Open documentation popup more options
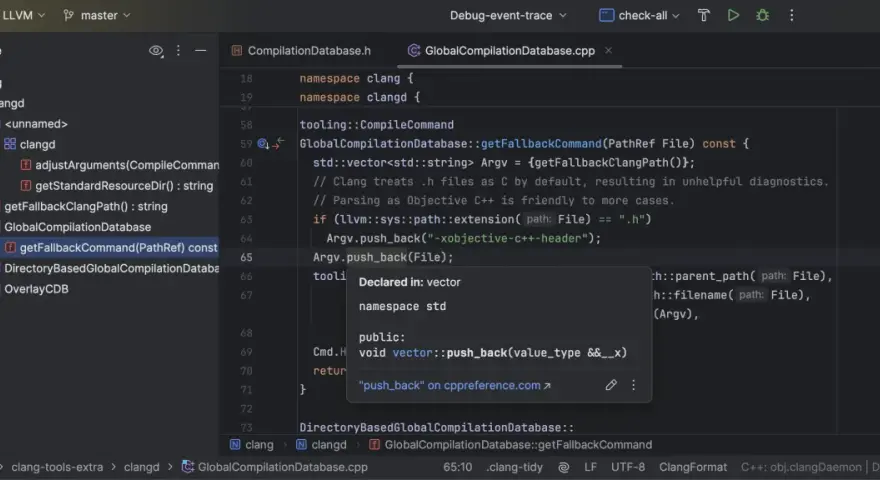The image size is (880, 480). (634, 385)
